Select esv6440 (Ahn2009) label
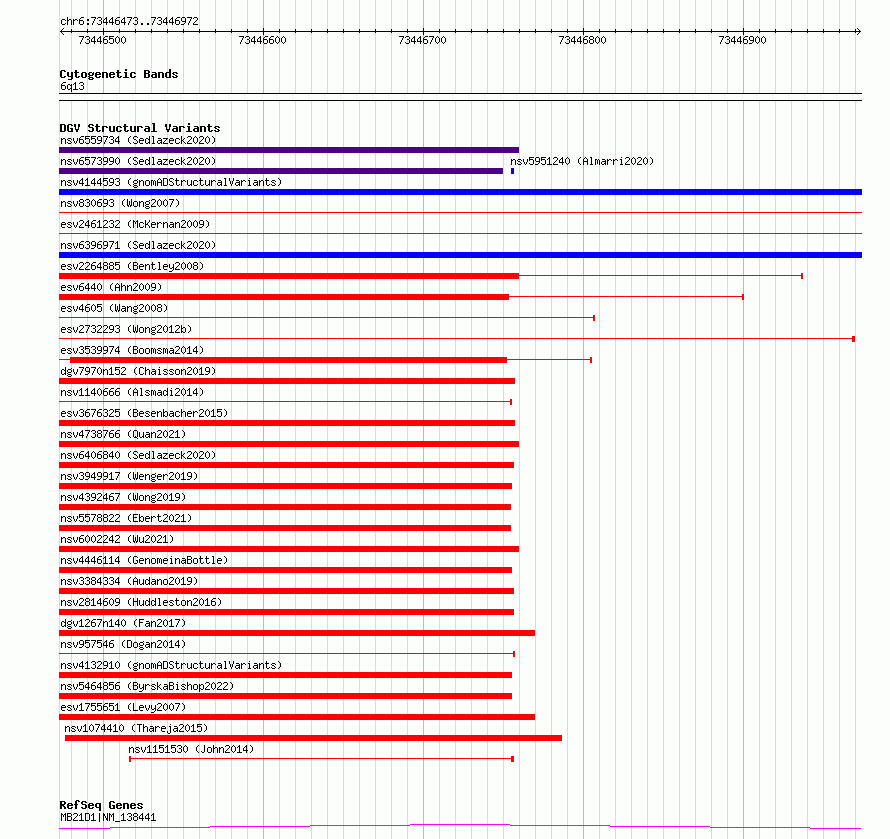Viewport: 890px width, 839px height. [111, 287]
